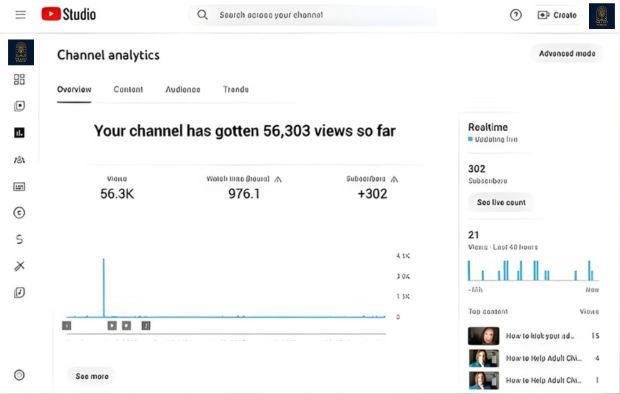Open Dashboard from the sidebar

[x=19, y=80]
